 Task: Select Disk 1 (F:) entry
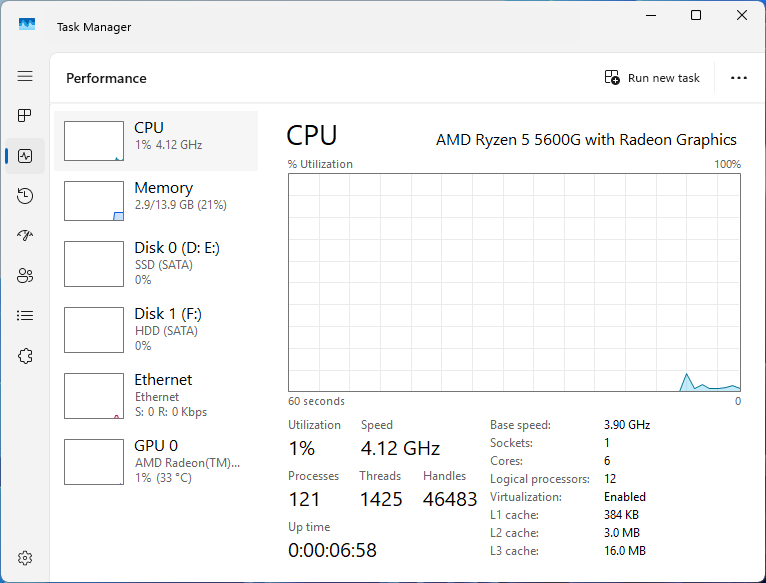click(x=156, y=330)
